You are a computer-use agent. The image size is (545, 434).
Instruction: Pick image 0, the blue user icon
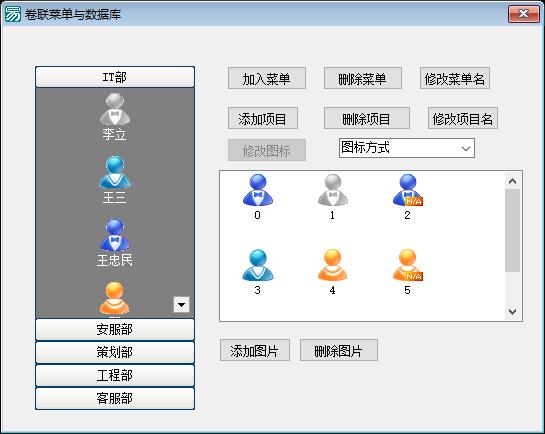[258, 190]
